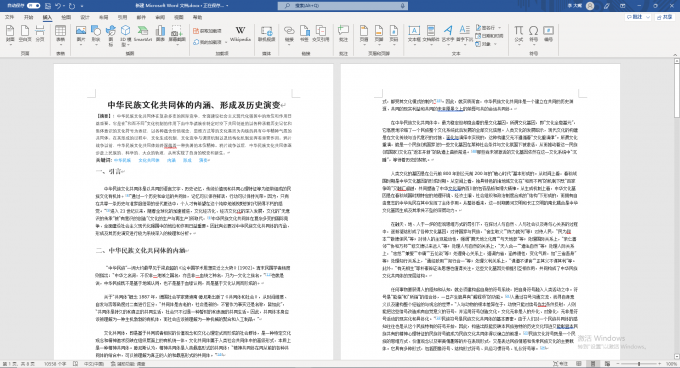Open Customize Quick Access Toolbar dropdown
680x368 pixels.
click(x=82, y=6)
